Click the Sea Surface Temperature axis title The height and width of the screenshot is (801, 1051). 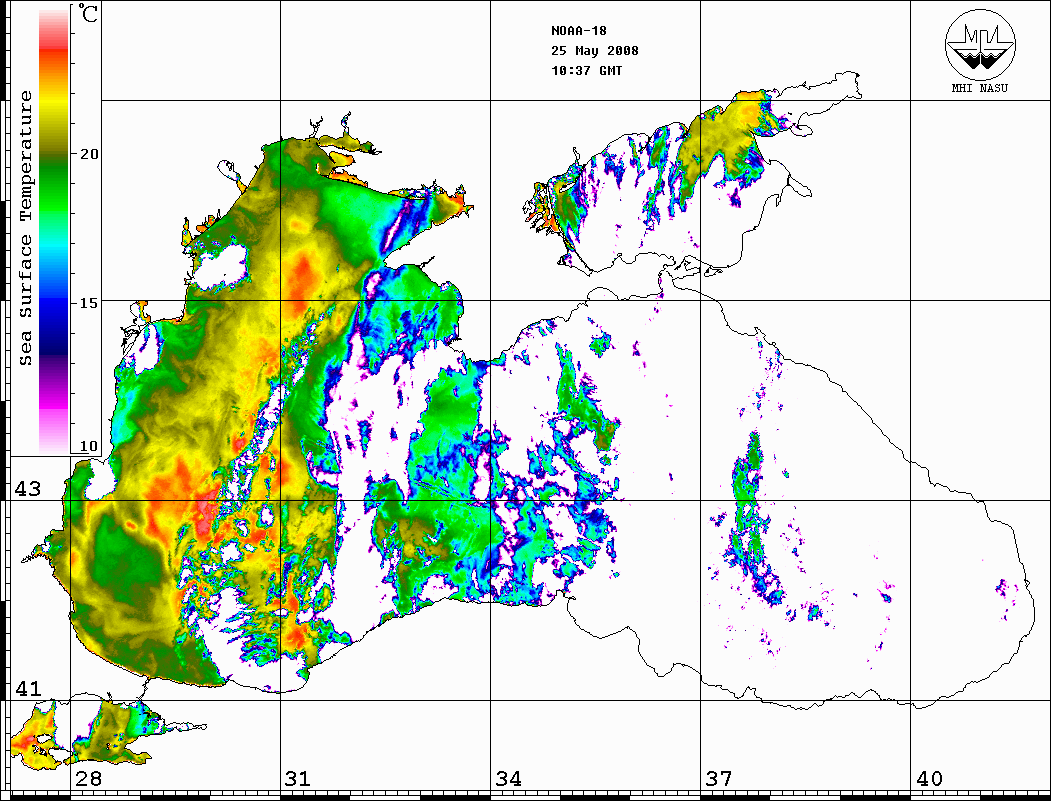click(26, 228)
